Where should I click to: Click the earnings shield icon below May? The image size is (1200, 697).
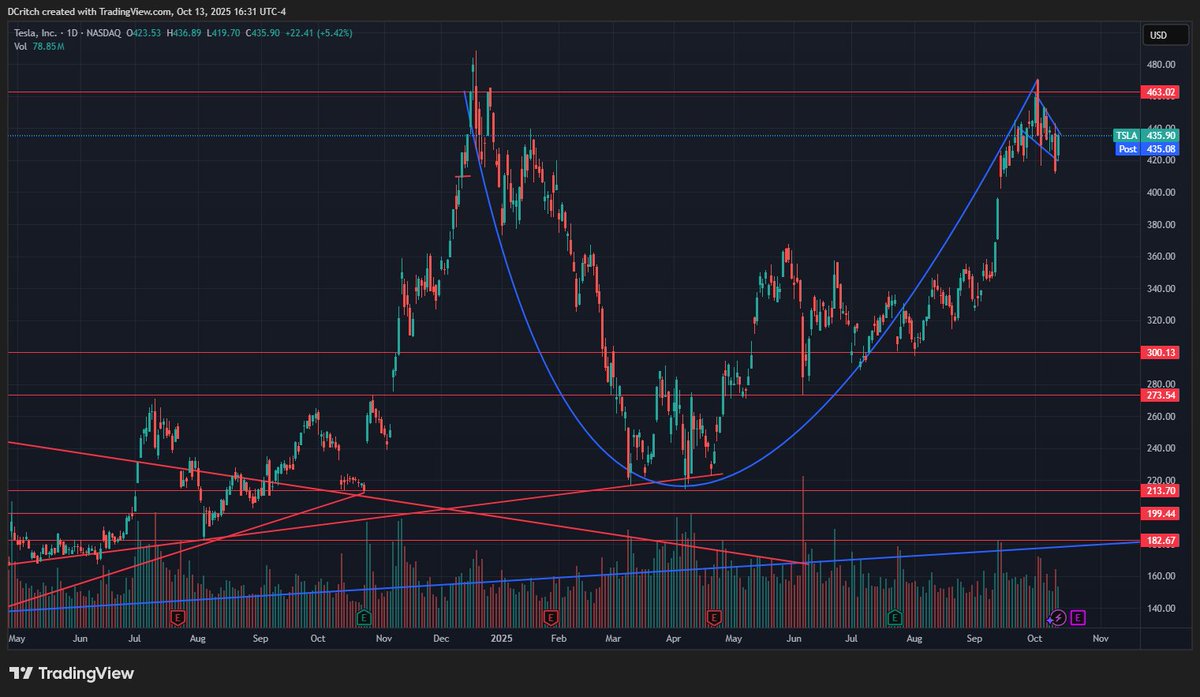[x=715, y=619]
